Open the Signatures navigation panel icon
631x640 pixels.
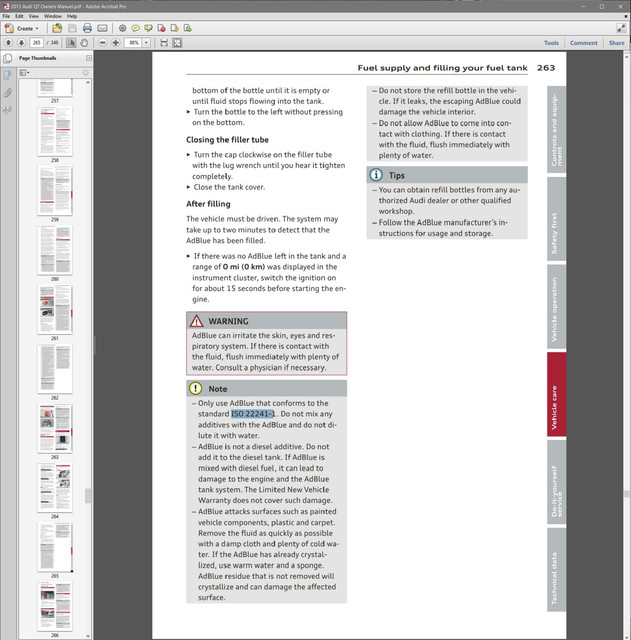pyautogui.click(x=7, y=110)
